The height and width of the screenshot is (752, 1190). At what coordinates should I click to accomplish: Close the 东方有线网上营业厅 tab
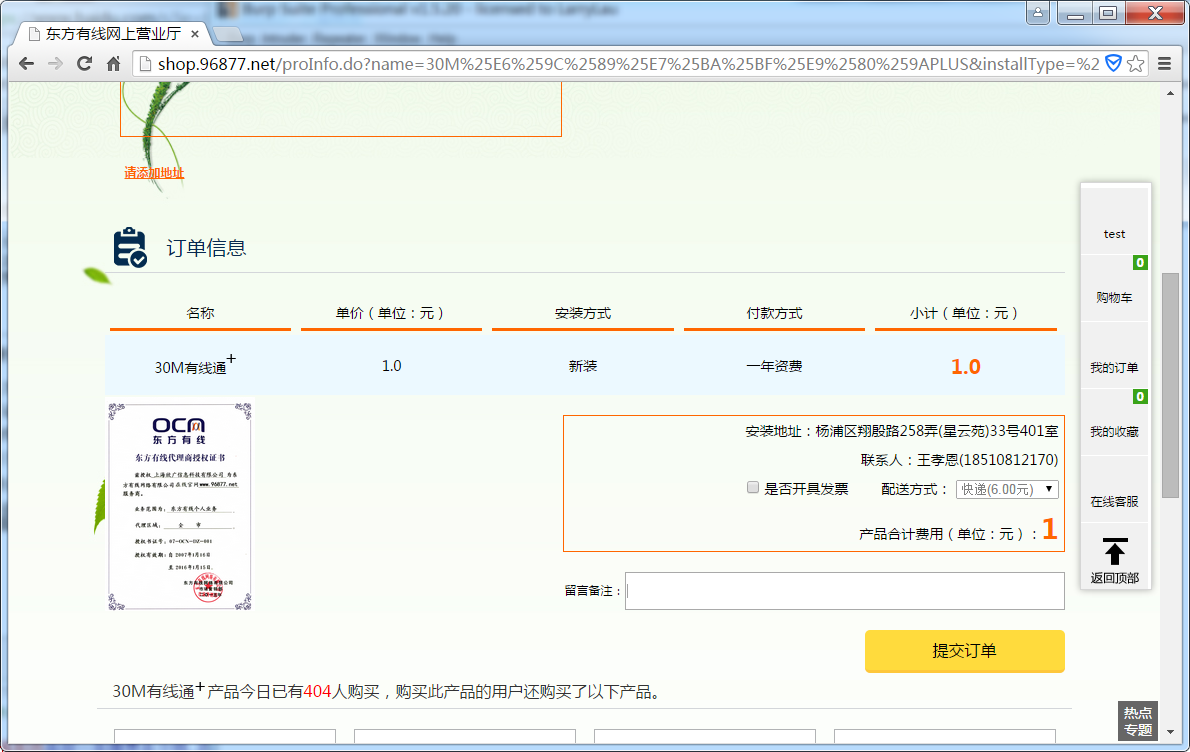click(195, 34)
